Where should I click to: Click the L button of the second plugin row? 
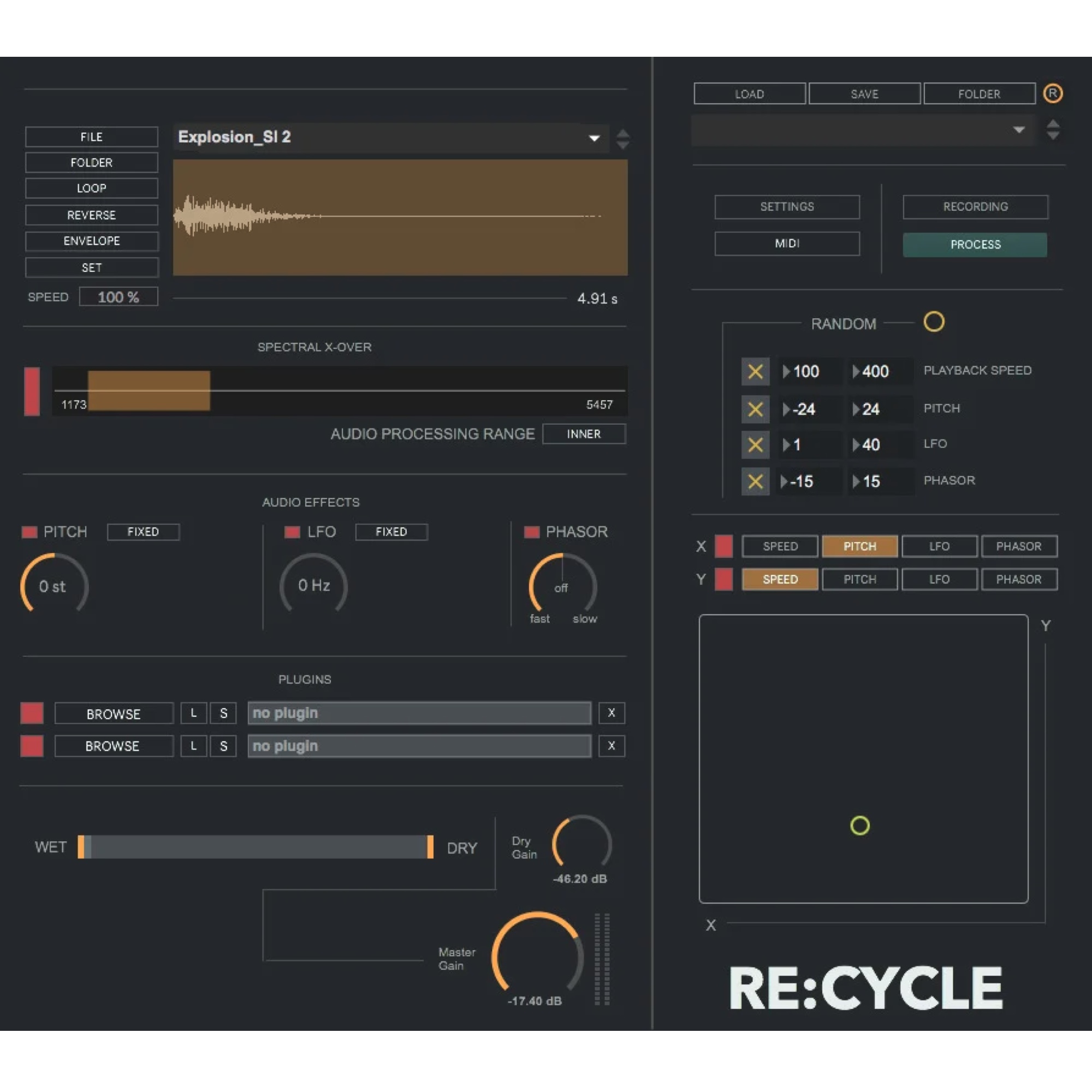click(x=193, y=746)
